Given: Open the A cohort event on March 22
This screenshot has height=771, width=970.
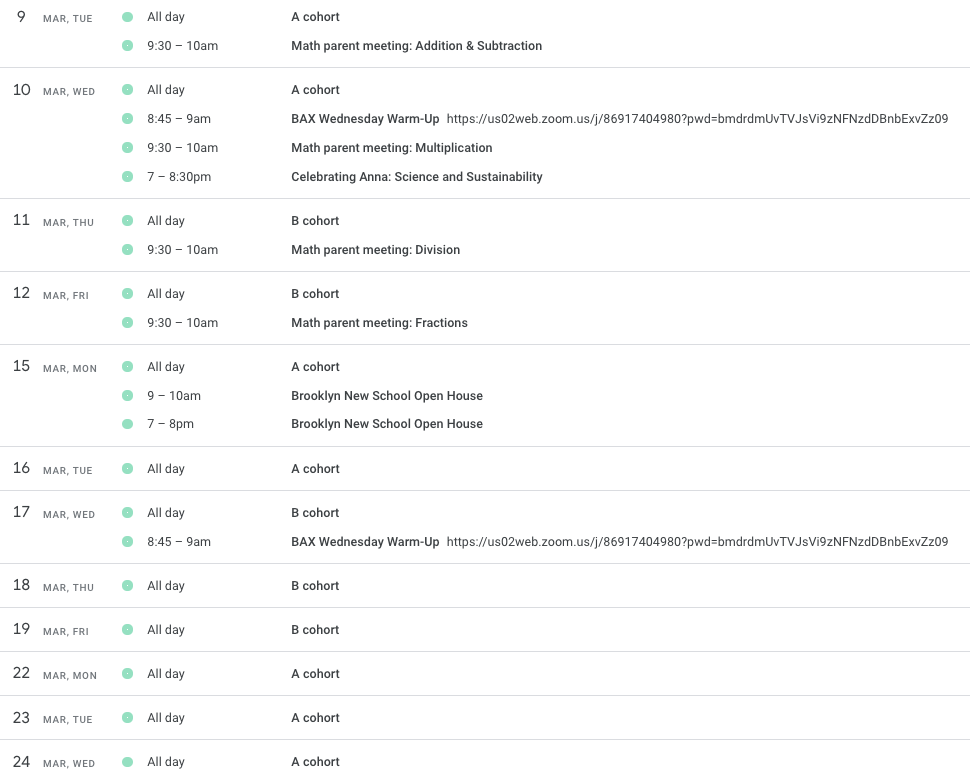Looking at the screenshot, I should pos(315,674).
